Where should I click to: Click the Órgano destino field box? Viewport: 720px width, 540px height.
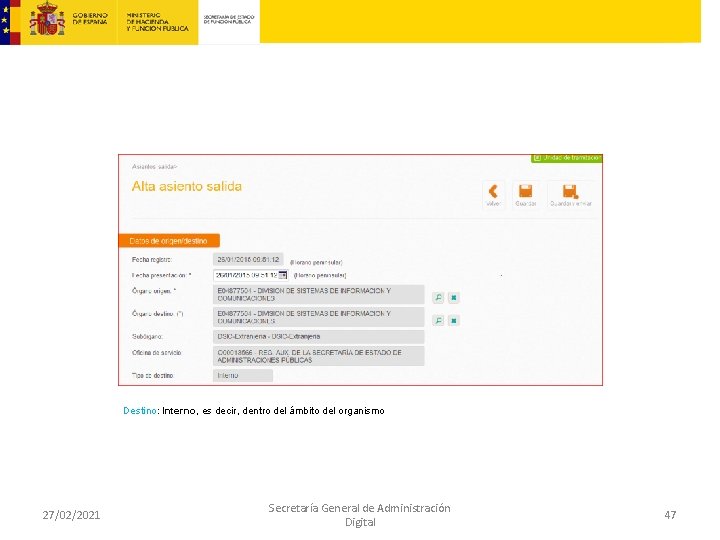click(319, 317)
